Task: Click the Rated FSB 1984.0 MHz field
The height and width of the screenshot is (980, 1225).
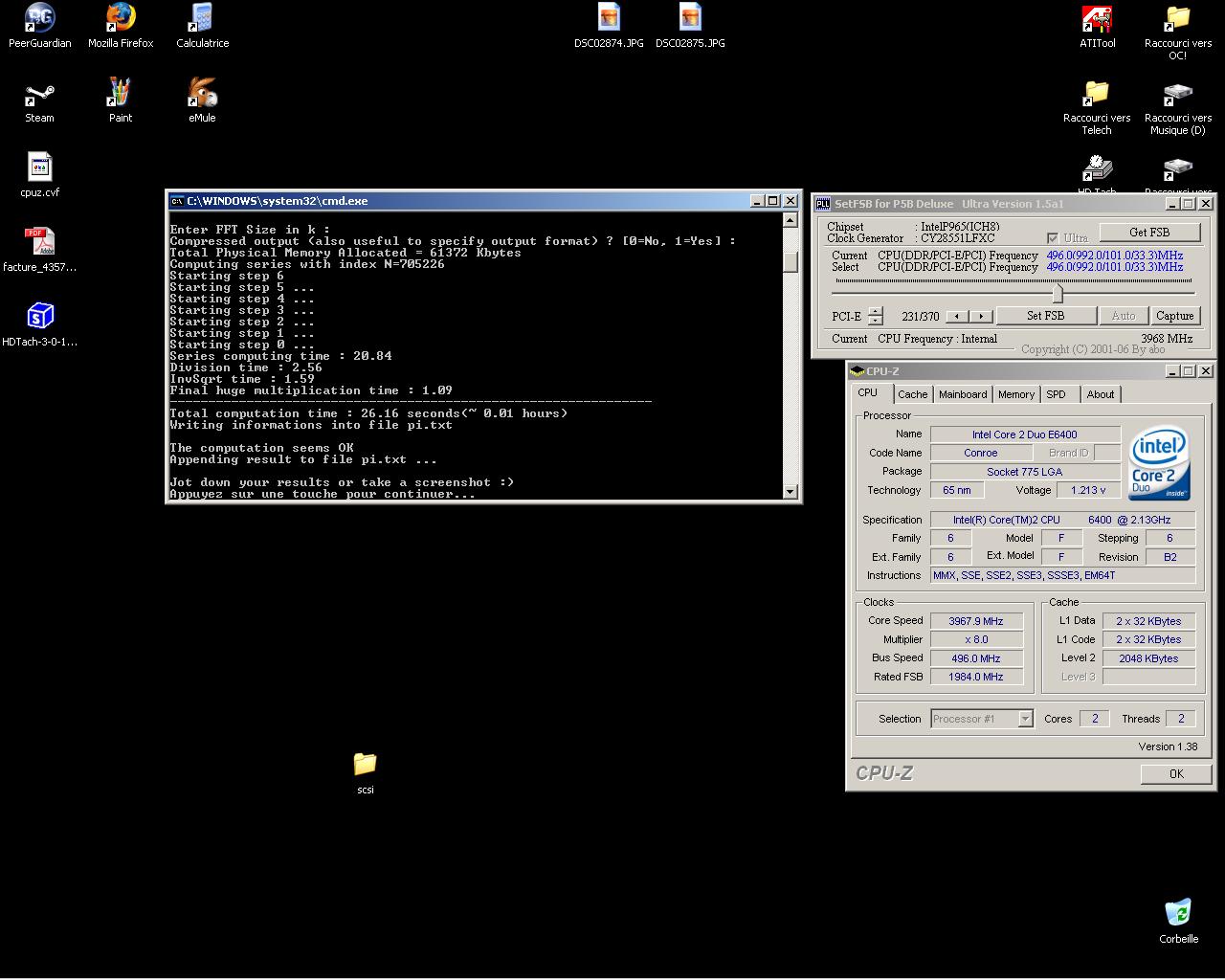Action: tap(976, 677)
